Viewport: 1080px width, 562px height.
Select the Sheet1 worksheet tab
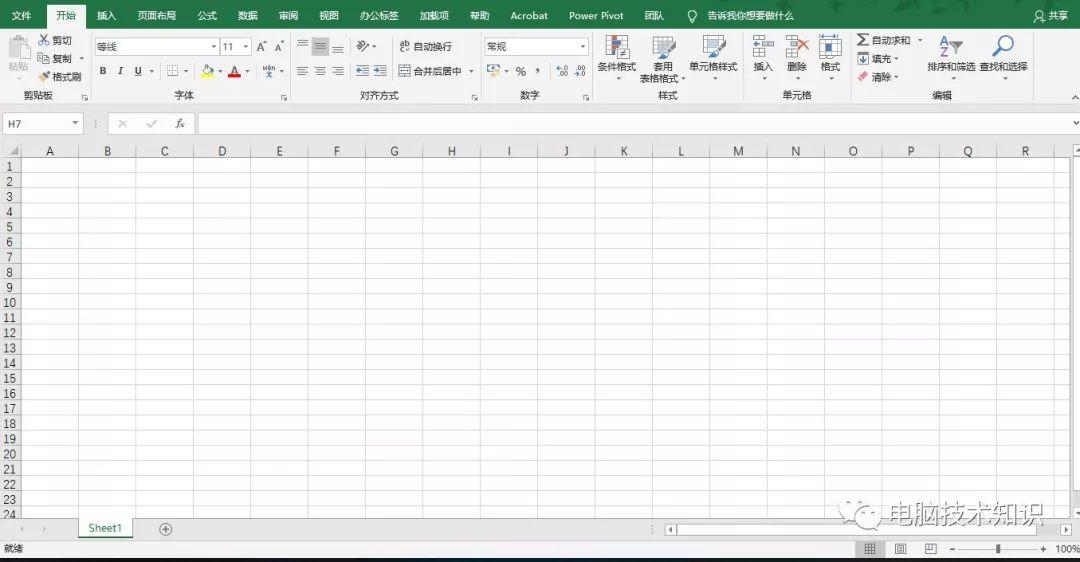[x=105, y=528]
